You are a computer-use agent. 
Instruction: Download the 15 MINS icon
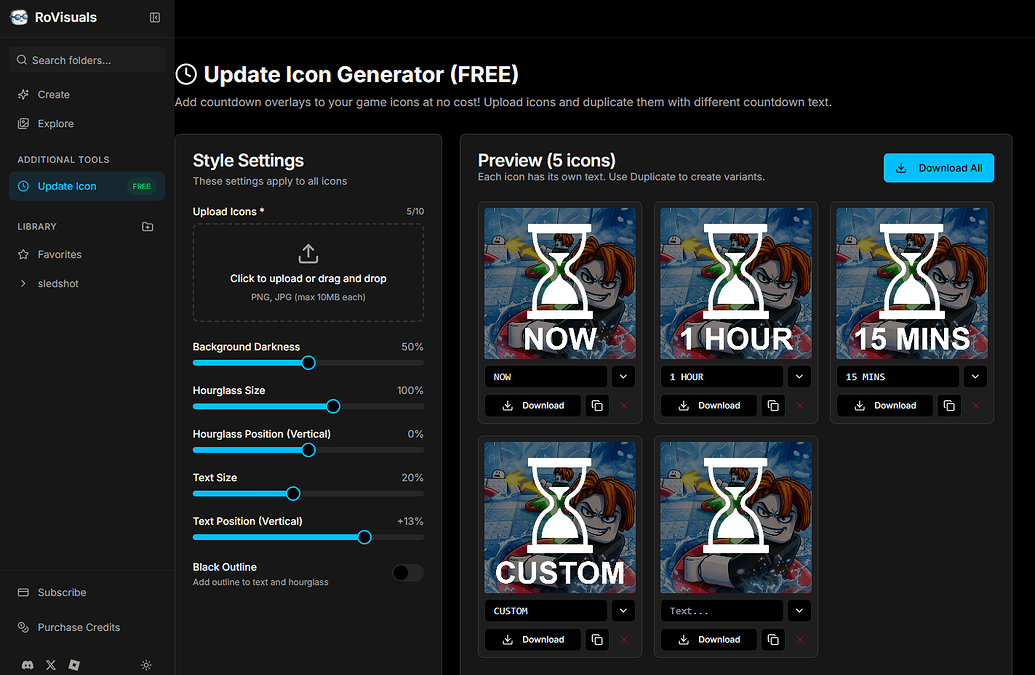click(x=885, y=406)
